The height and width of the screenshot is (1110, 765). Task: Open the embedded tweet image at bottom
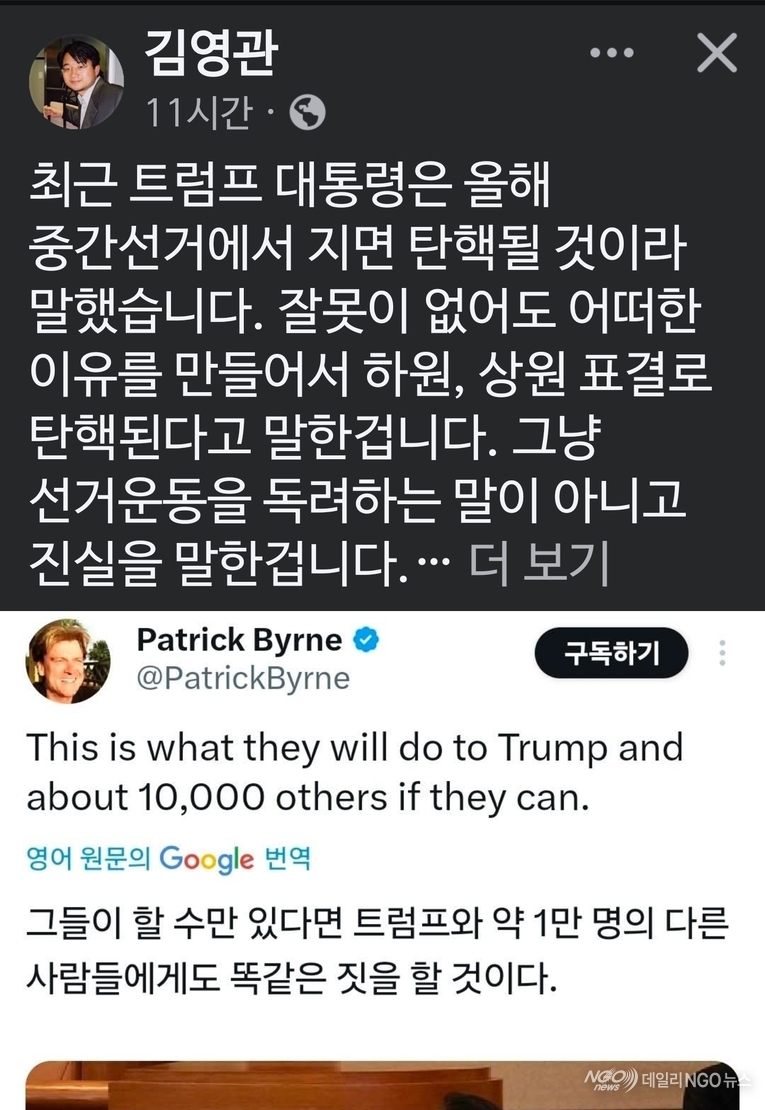382,1085
